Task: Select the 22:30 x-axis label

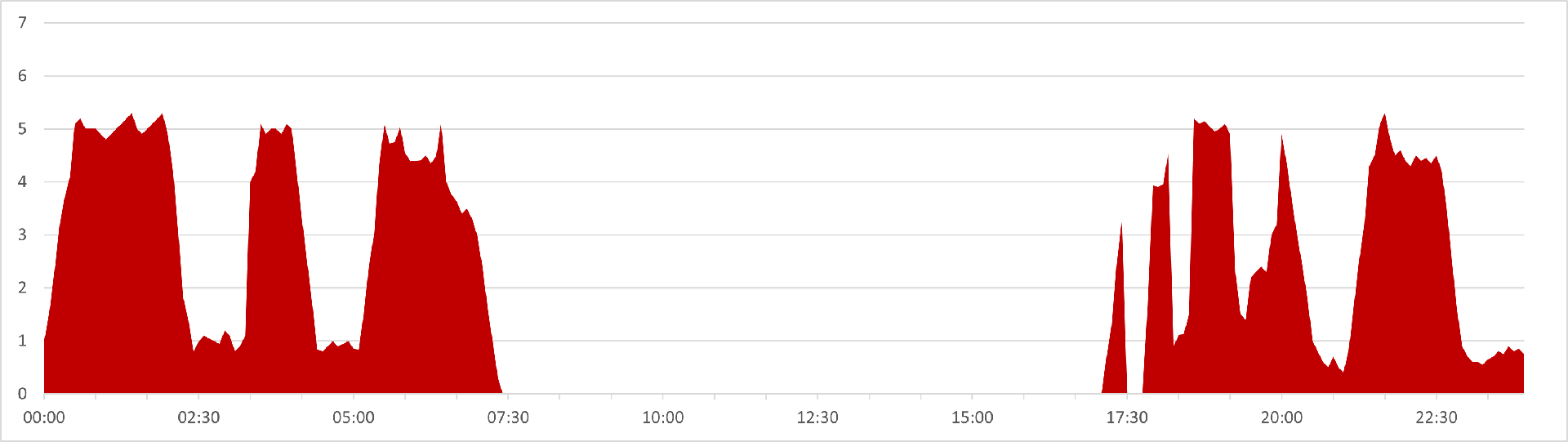Action: coord(1437,417)
